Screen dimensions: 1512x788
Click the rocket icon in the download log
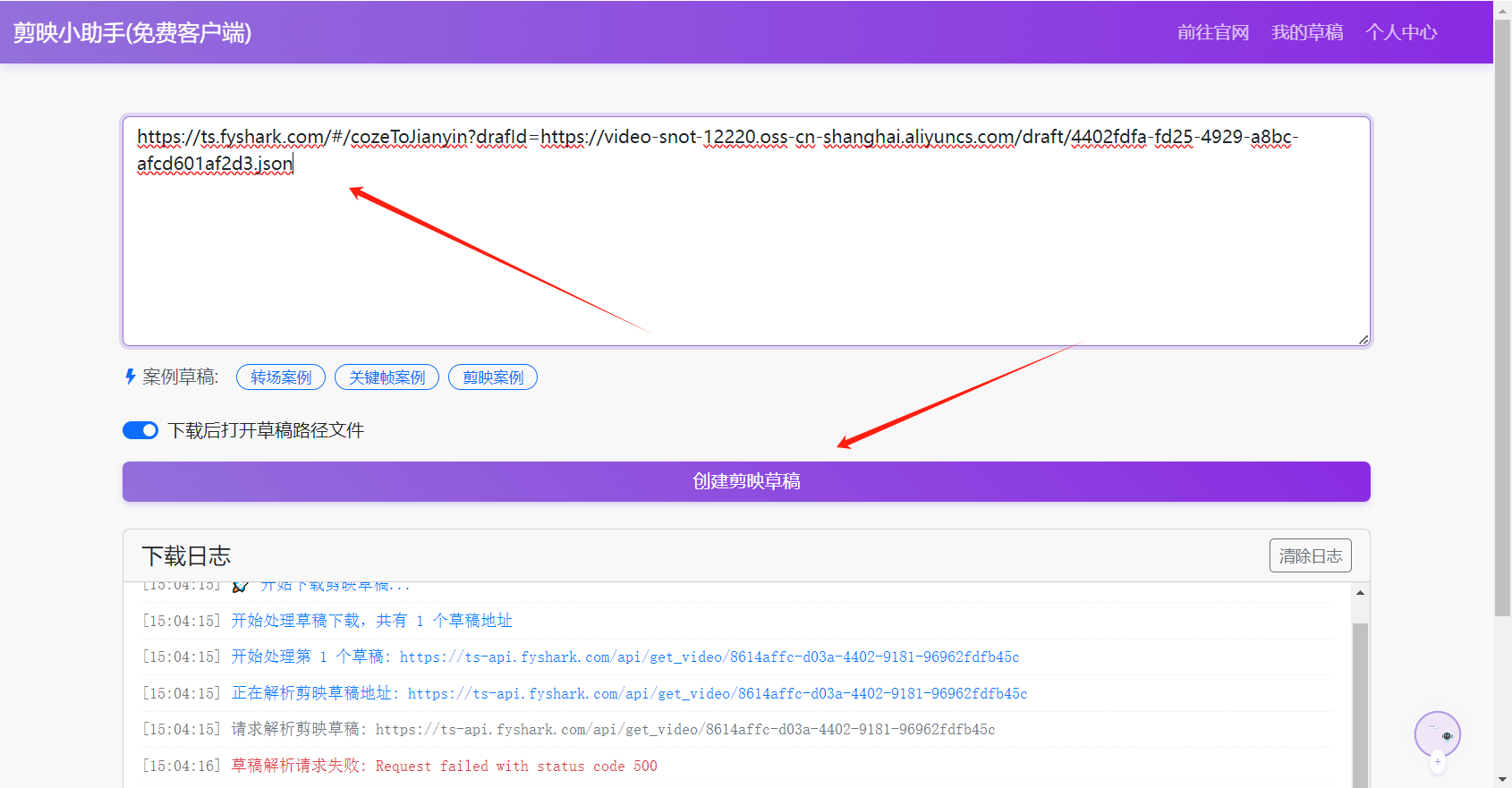[240, 587]
